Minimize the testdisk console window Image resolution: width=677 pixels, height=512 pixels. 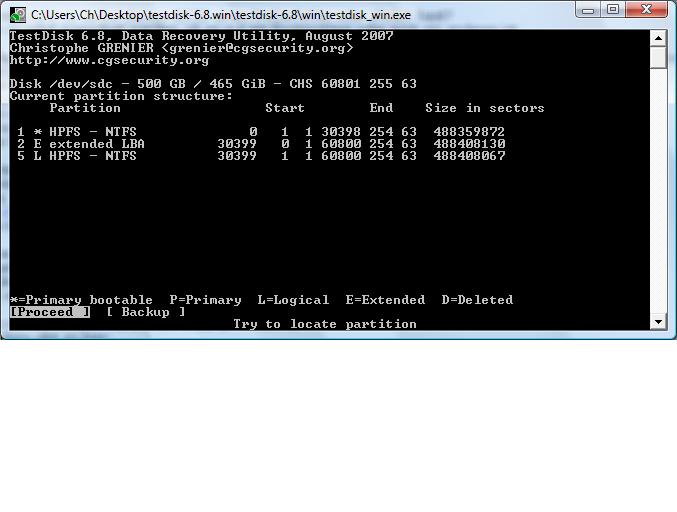click(x=588, y=10)
